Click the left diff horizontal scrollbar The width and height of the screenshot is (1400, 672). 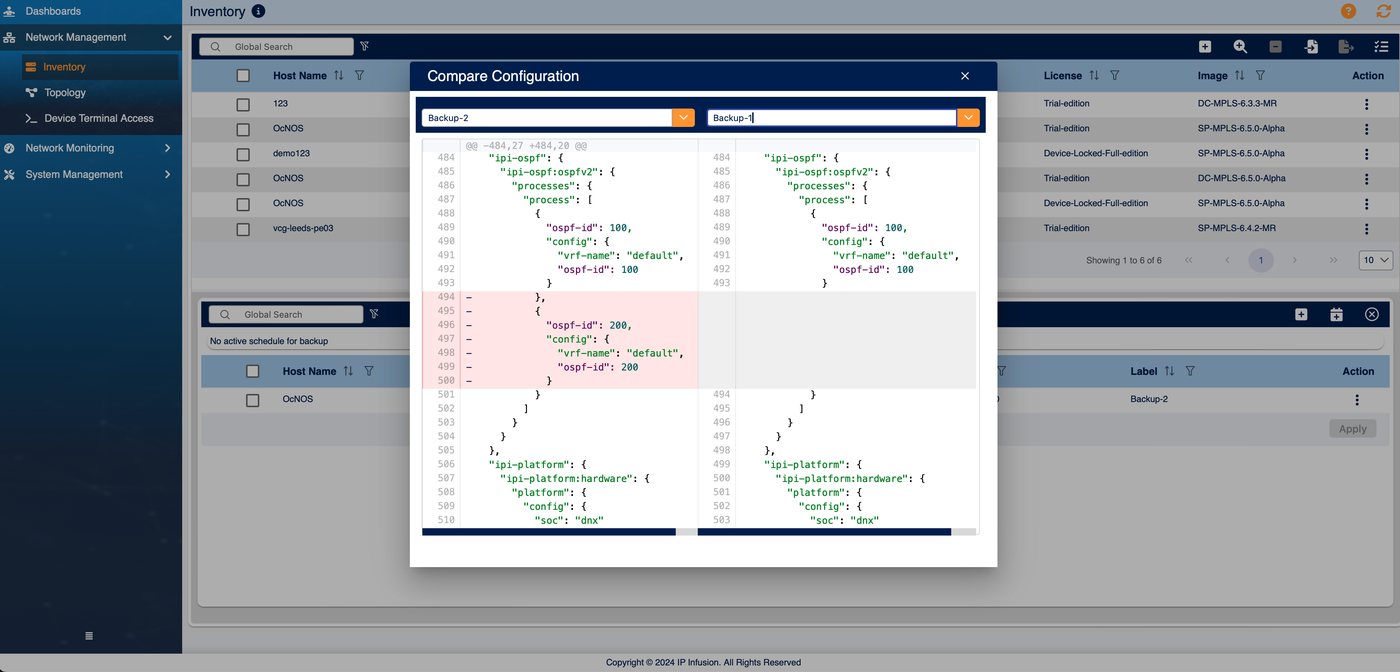coord(549,532)
